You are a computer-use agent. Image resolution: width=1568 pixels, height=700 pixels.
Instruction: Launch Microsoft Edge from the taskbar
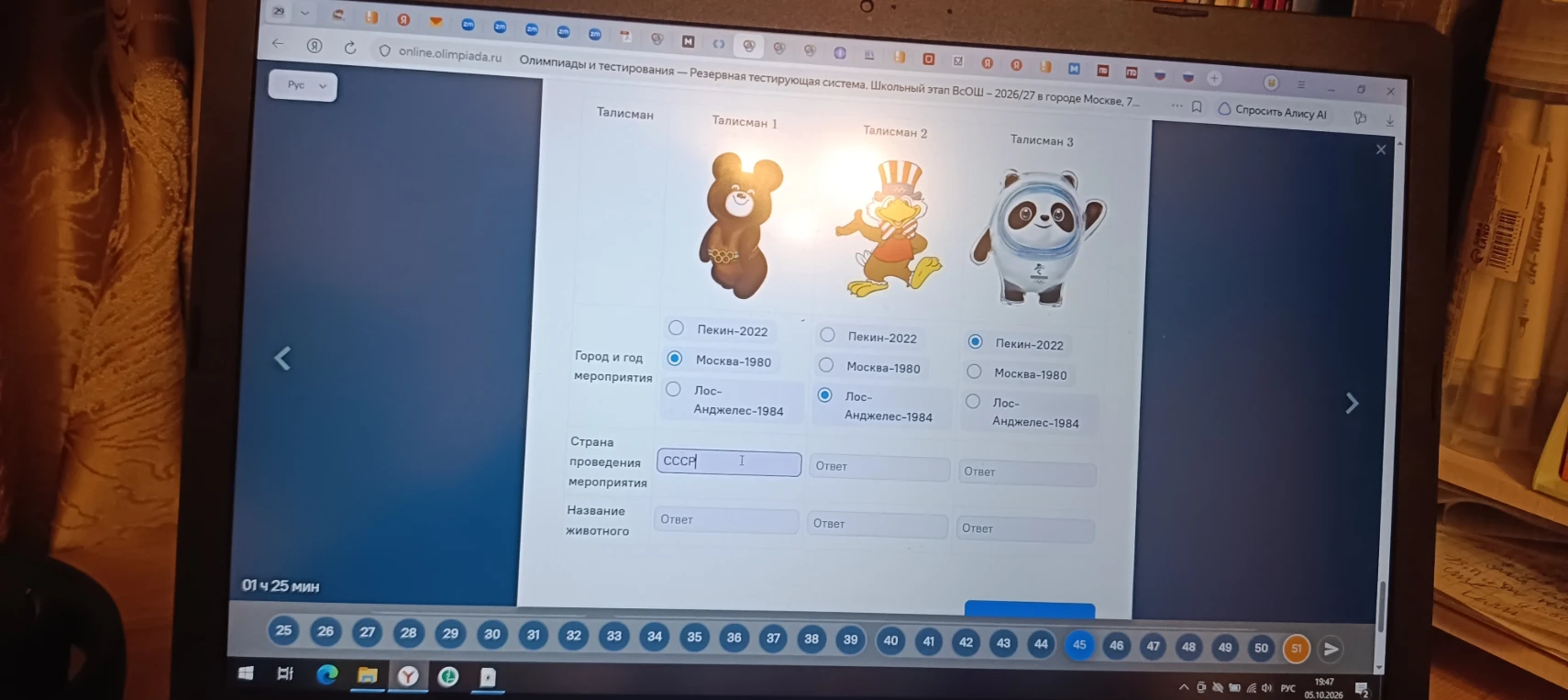click(x=327, y=674)
